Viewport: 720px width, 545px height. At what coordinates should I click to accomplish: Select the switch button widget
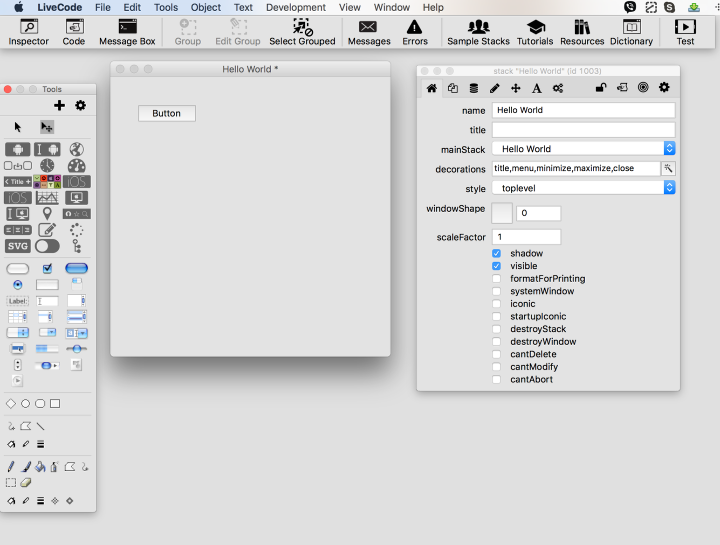click(x=47, y=246)
